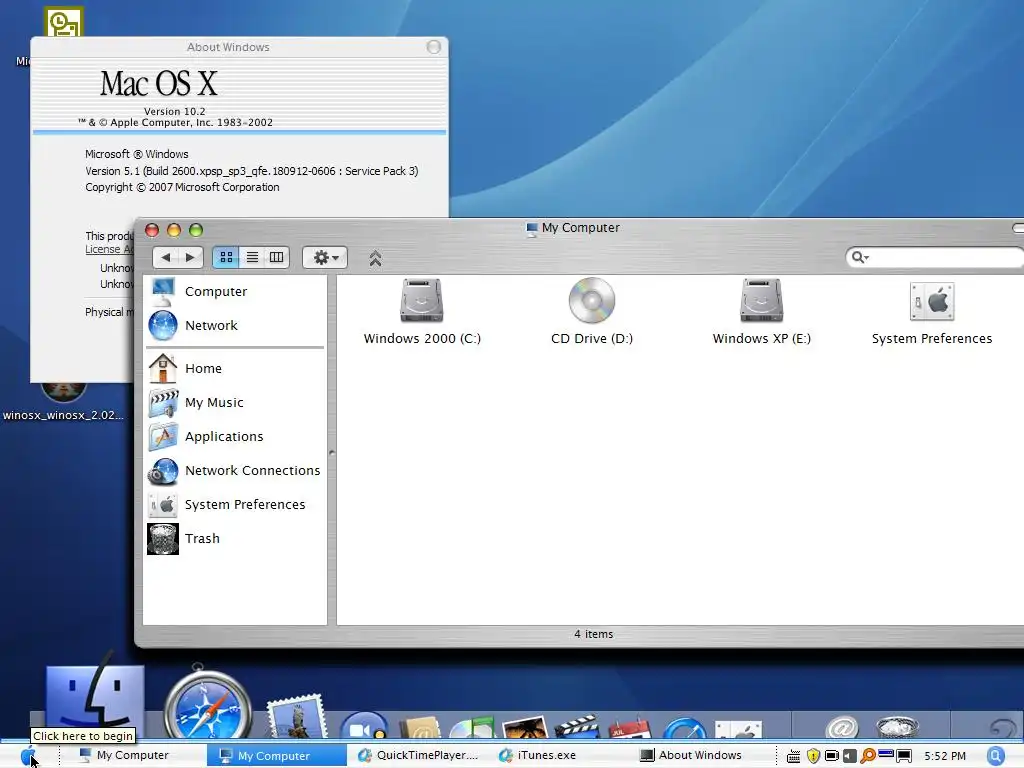This screenshot has width=1024, height=768.
Task: Click the Copyright 2007 Microsoft Corporation line
Action: click(x=182, y=187)
